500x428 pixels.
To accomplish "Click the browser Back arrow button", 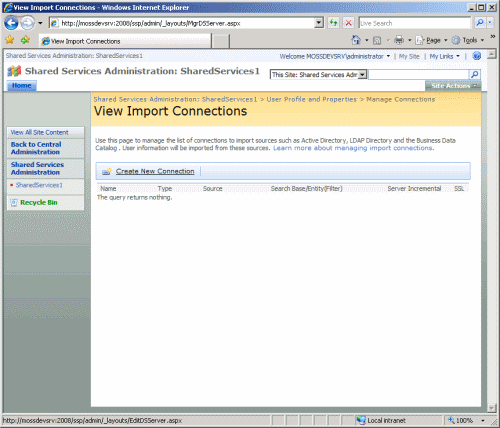I will [11, 23].
